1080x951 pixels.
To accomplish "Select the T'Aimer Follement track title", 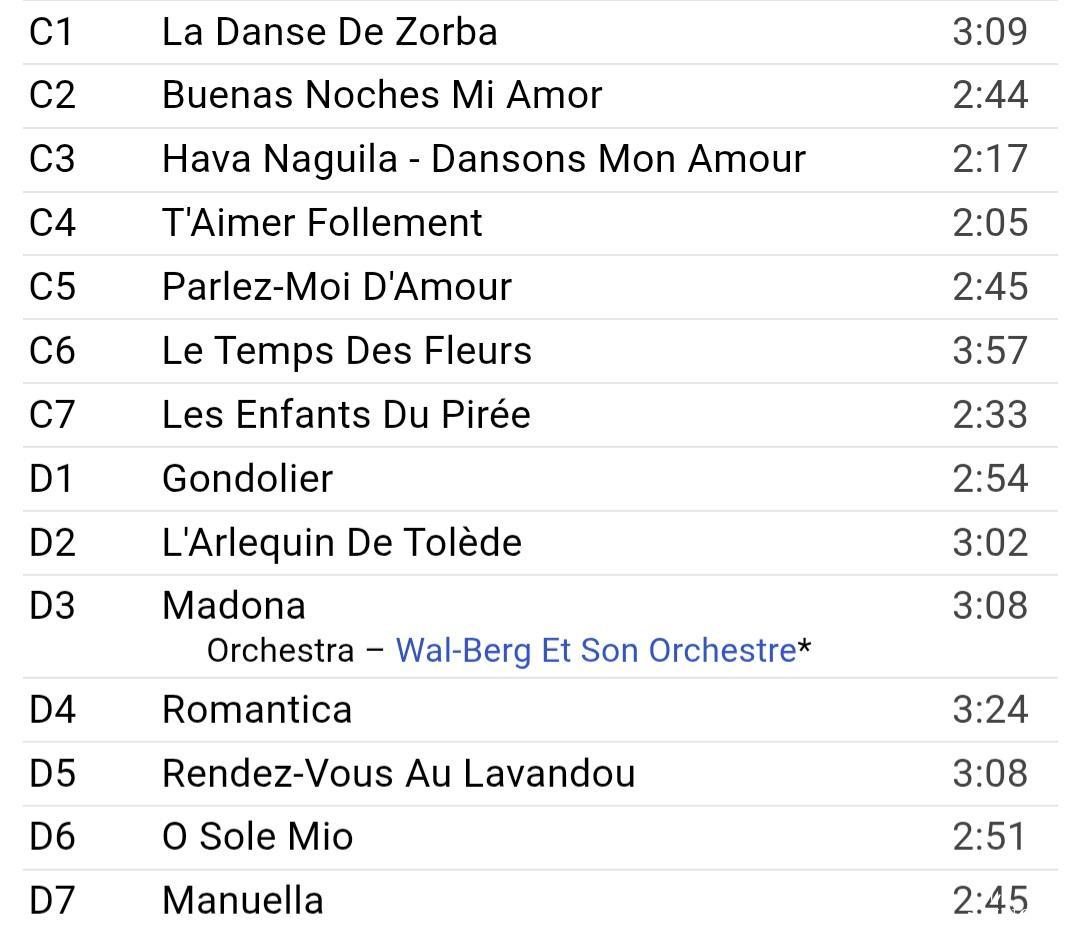I will coord(322,222).
